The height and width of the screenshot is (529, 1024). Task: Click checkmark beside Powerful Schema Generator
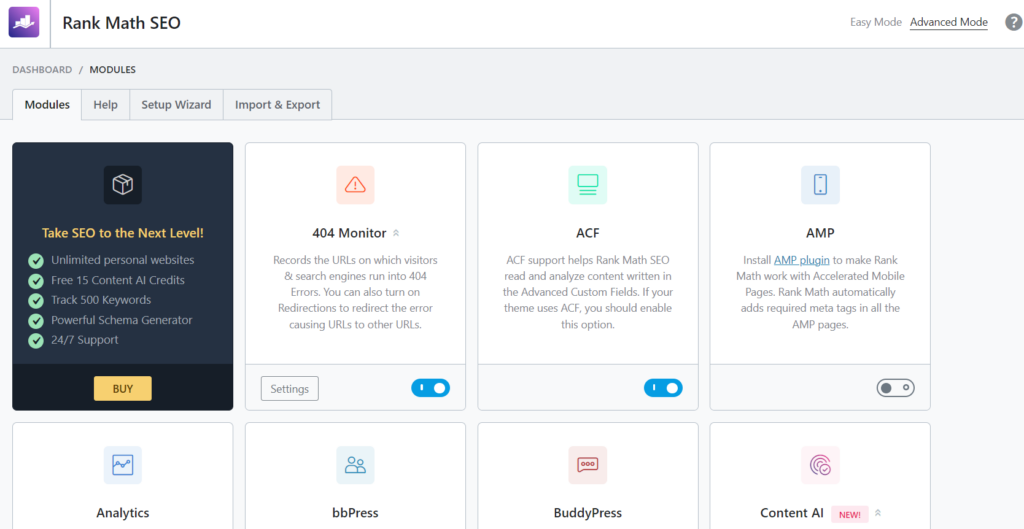(x=36, y=321)
